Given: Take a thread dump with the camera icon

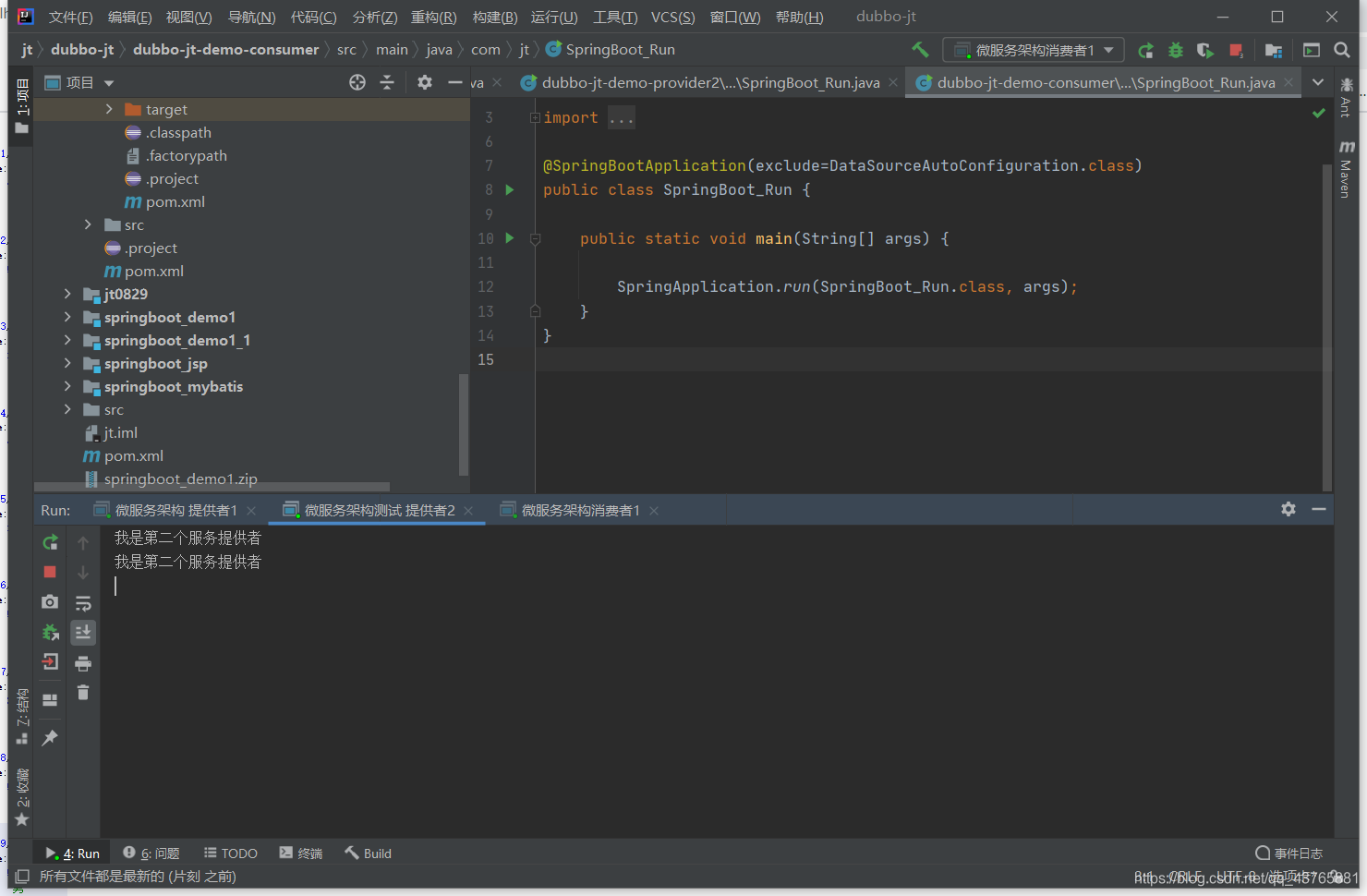Looking at the screenshot, I should 50,601.
